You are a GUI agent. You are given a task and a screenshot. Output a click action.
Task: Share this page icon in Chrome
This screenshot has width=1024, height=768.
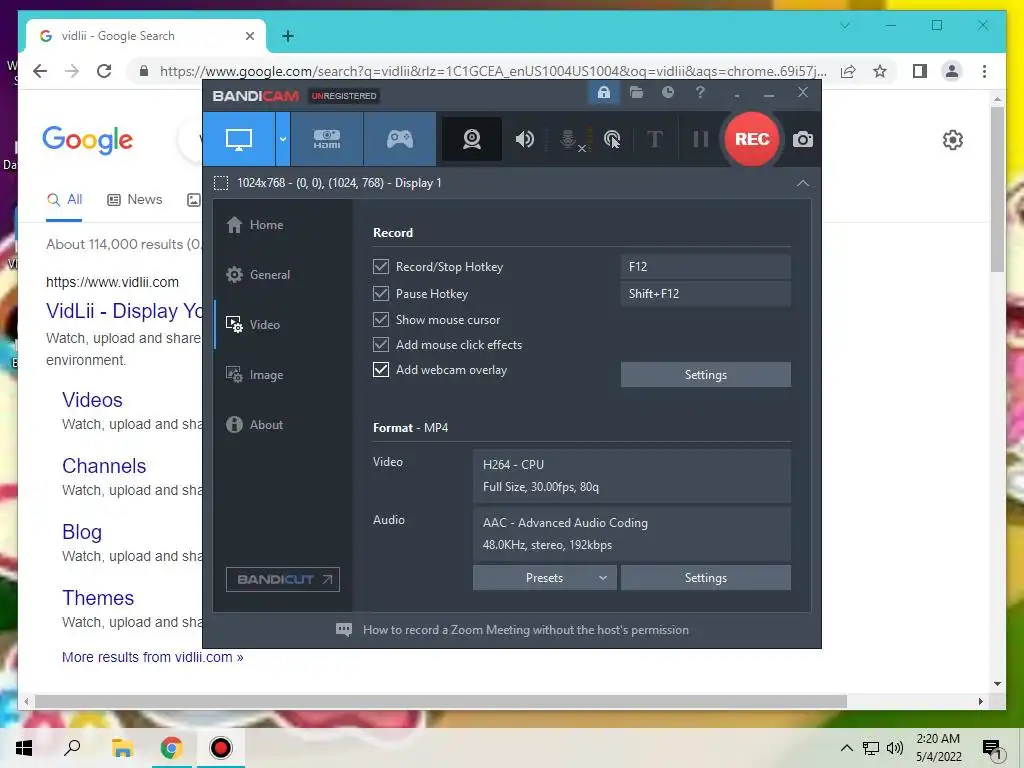tap(848, 71)
